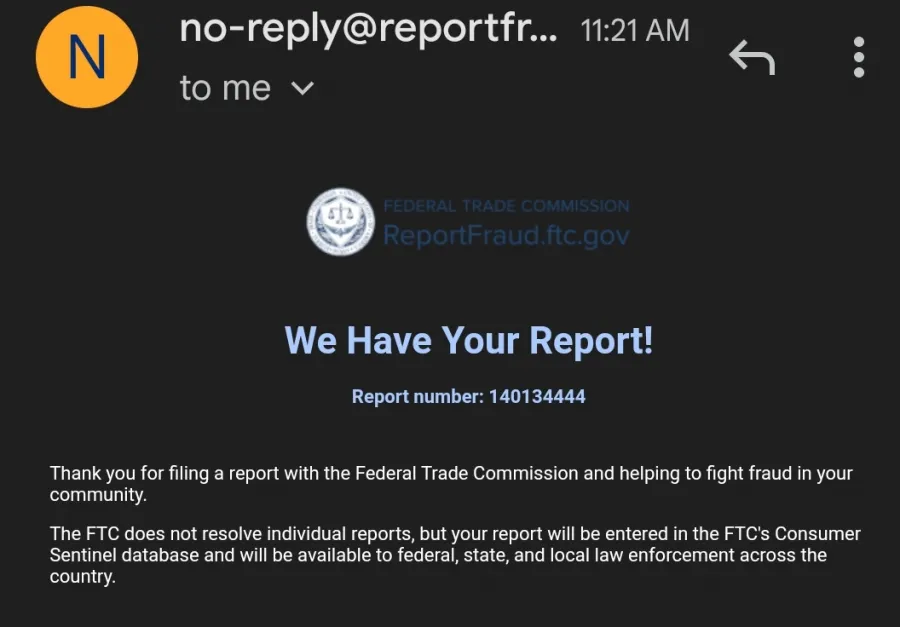Open sender no-reply@reportfr... address
Image resolution: width=900 pixels, height=627 pixels.
368,30
